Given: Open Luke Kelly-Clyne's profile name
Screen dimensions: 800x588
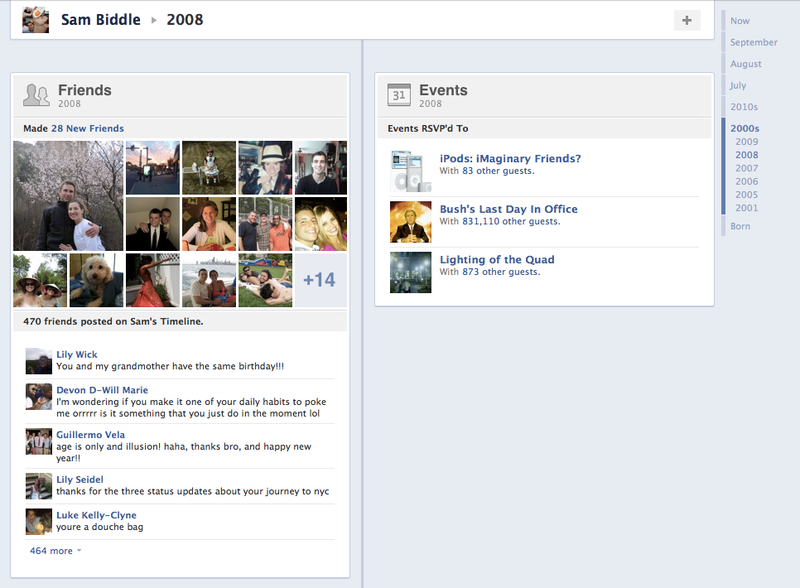Looking at the screenshot, I should point(96,516).
